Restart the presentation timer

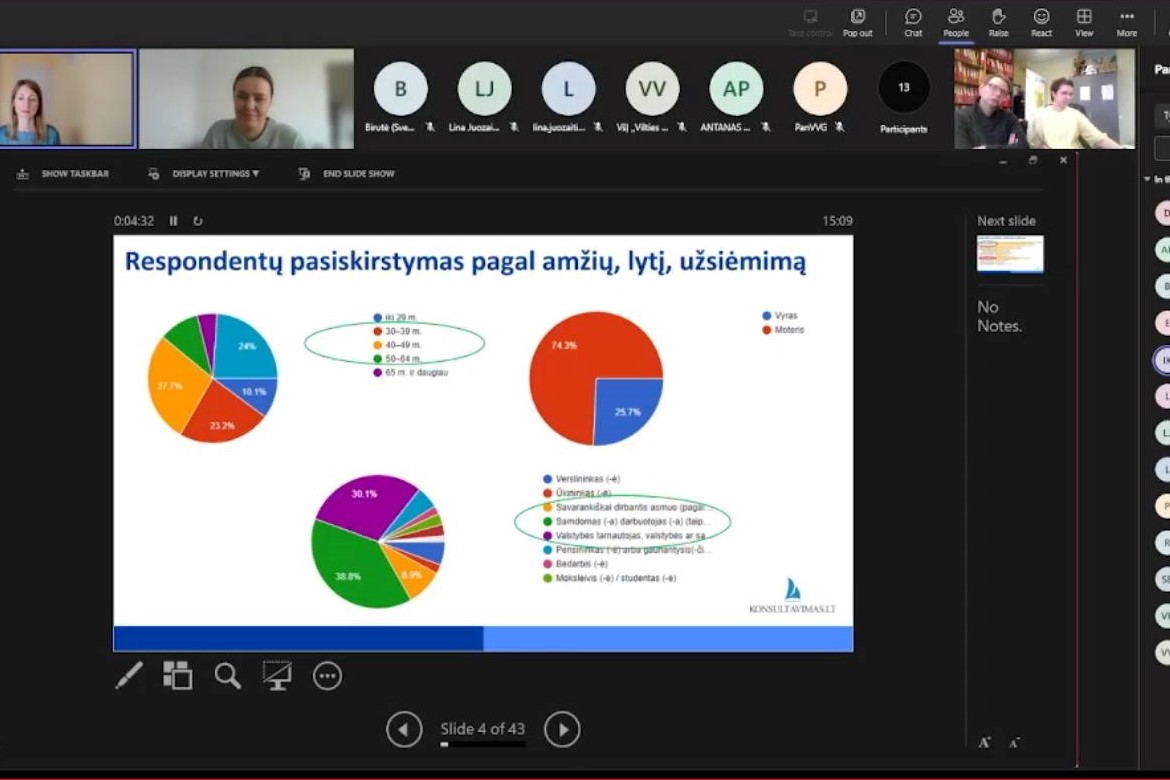coord(198,221)
